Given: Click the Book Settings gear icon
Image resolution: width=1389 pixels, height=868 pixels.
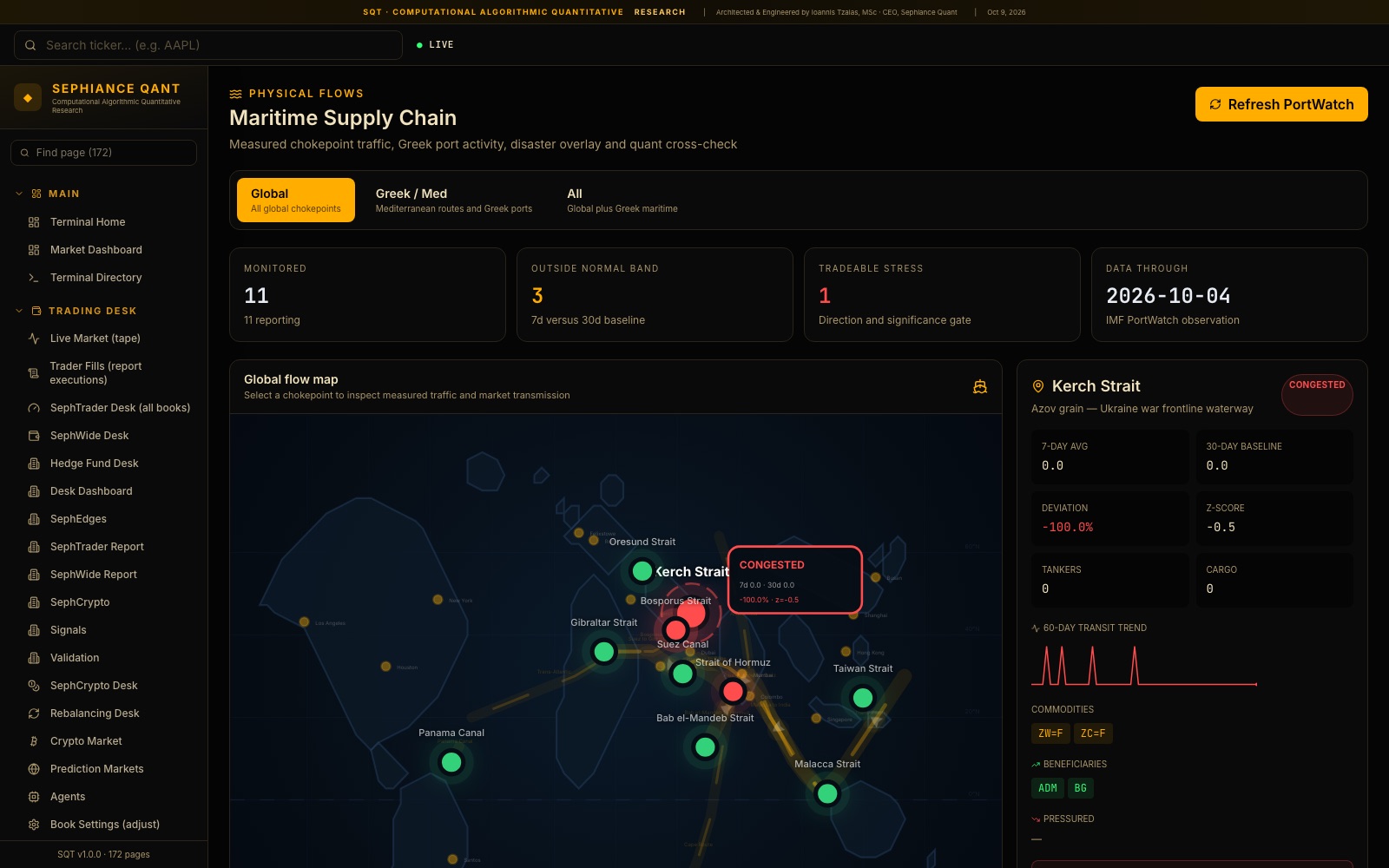Looking at the screenshot, I should [34, 825].
